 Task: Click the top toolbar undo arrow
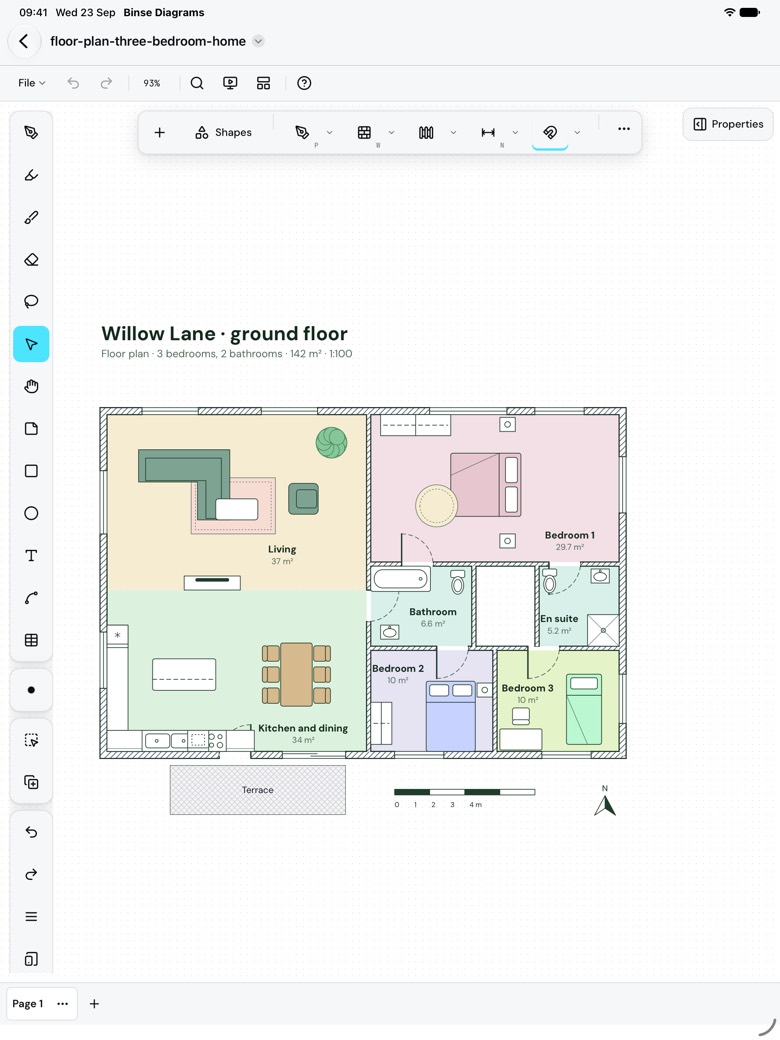pyautogui.click(x=73, y=83)
